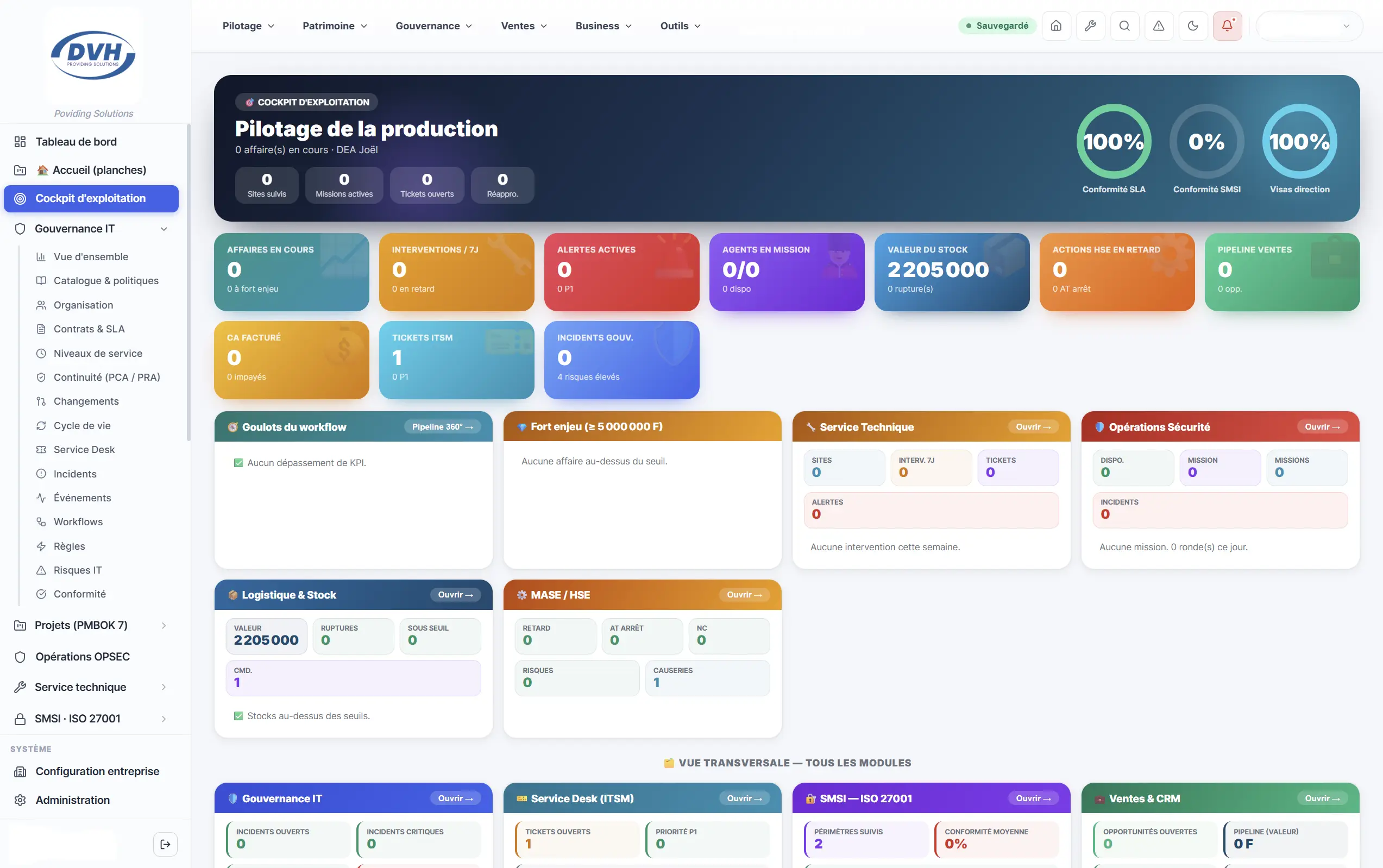The height and width of the screenshot is (868, 1383).
Task: Click the Cycle de vie refresh icon
Action: point(41,426)
